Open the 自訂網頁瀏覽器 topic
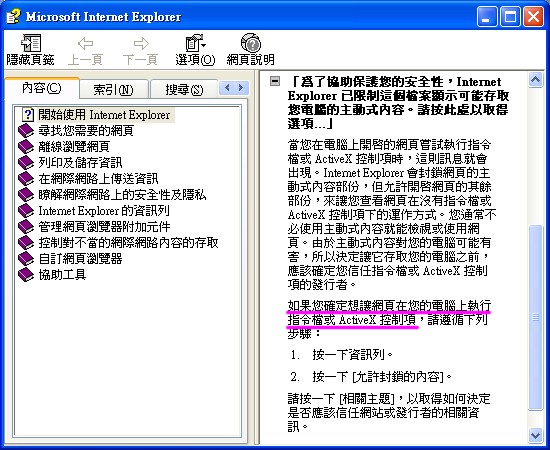The height and width of the screenshot is (450, 550). pos(80,259)
